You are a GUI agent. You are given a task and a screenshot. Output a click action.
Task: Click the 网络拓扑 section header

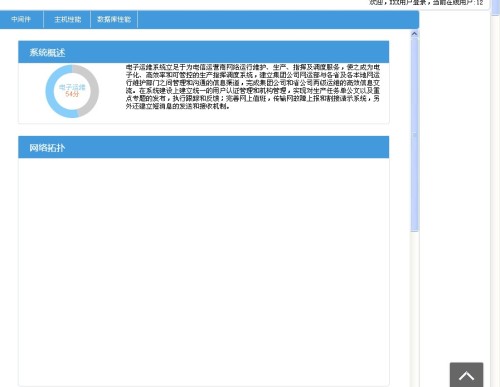pyautogui.click(x=204, y=147)
